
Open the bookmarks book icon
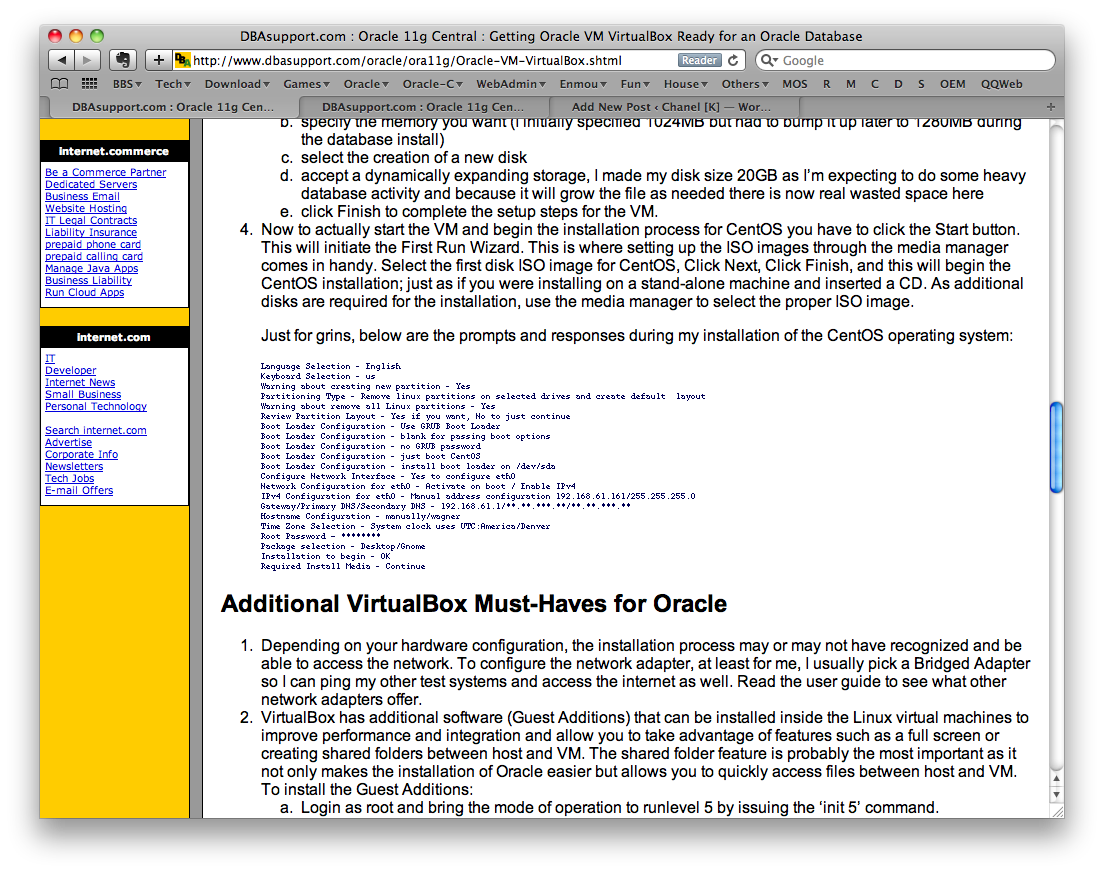tap(60, 84)
